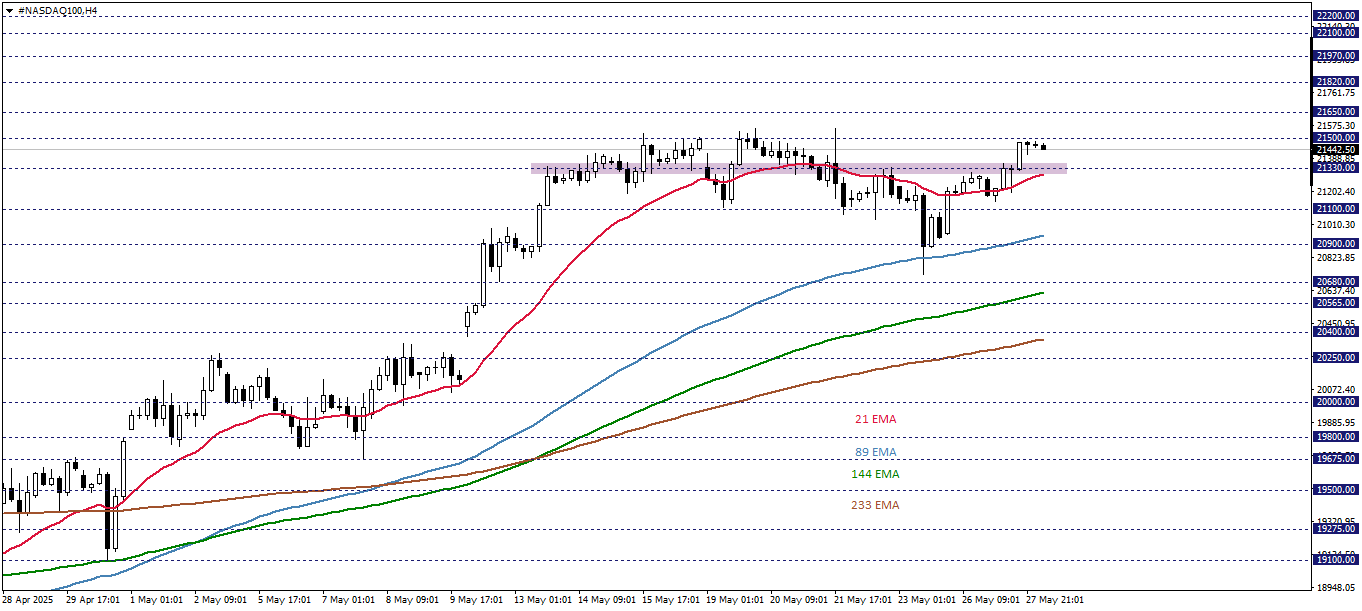Click the 21761.75 price scale value
The height and width of the screenshot is (611, 1362).
(1338, 93)
